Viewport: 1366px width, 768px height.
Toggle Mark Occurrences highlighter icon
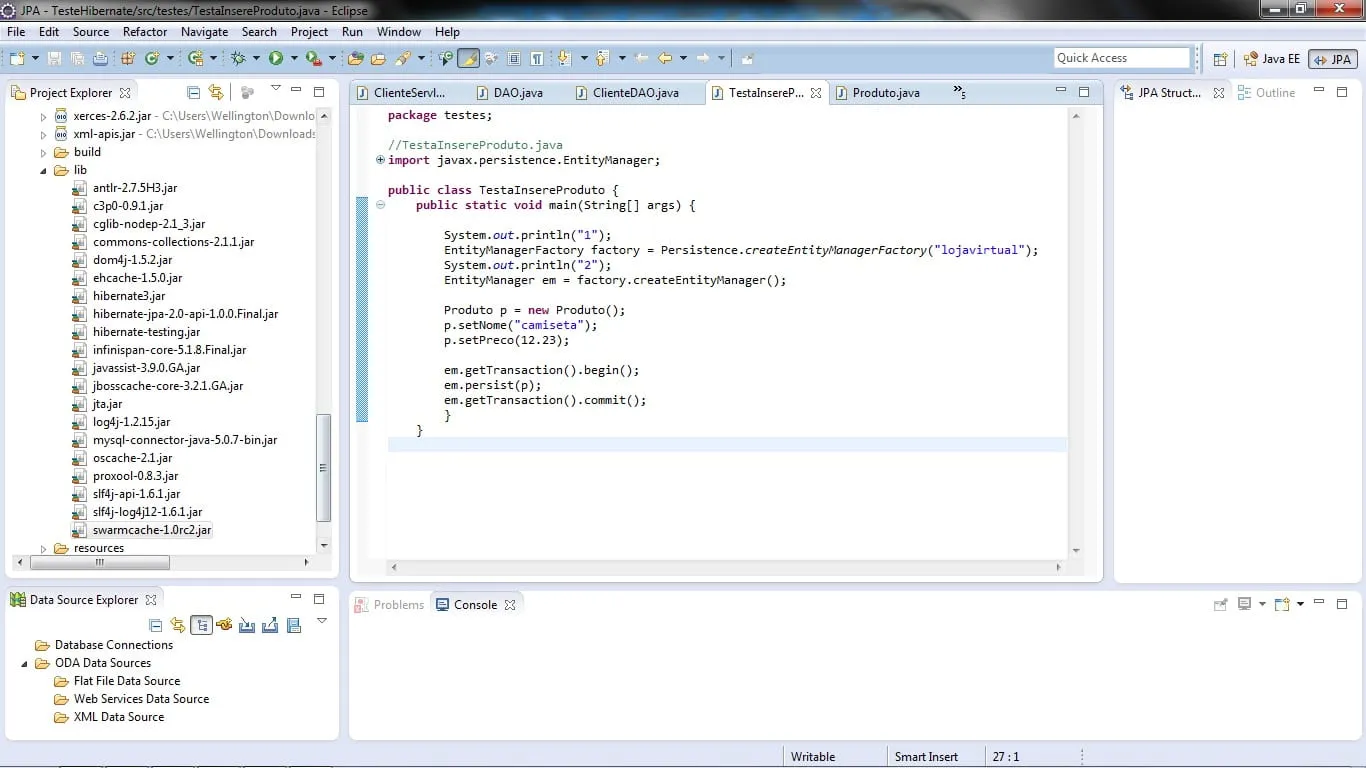[x=468, y=59]
